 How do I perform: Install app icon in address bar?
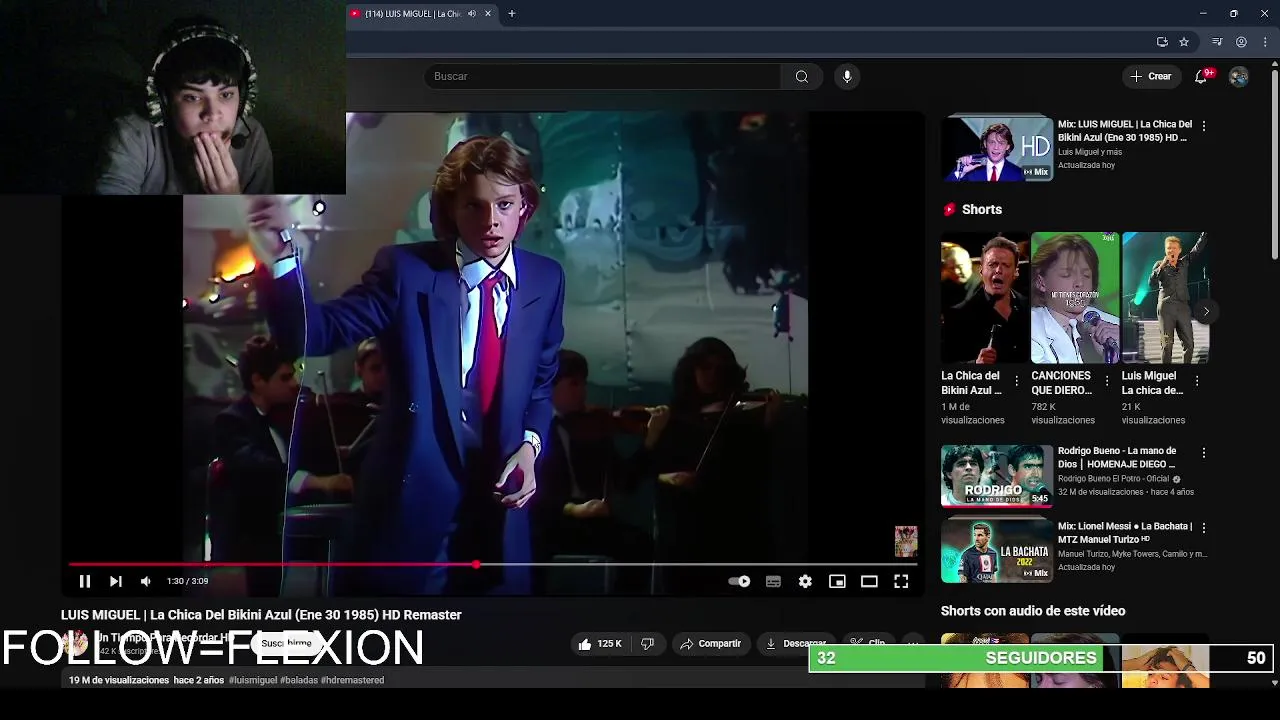click(x=1162, y=42)
